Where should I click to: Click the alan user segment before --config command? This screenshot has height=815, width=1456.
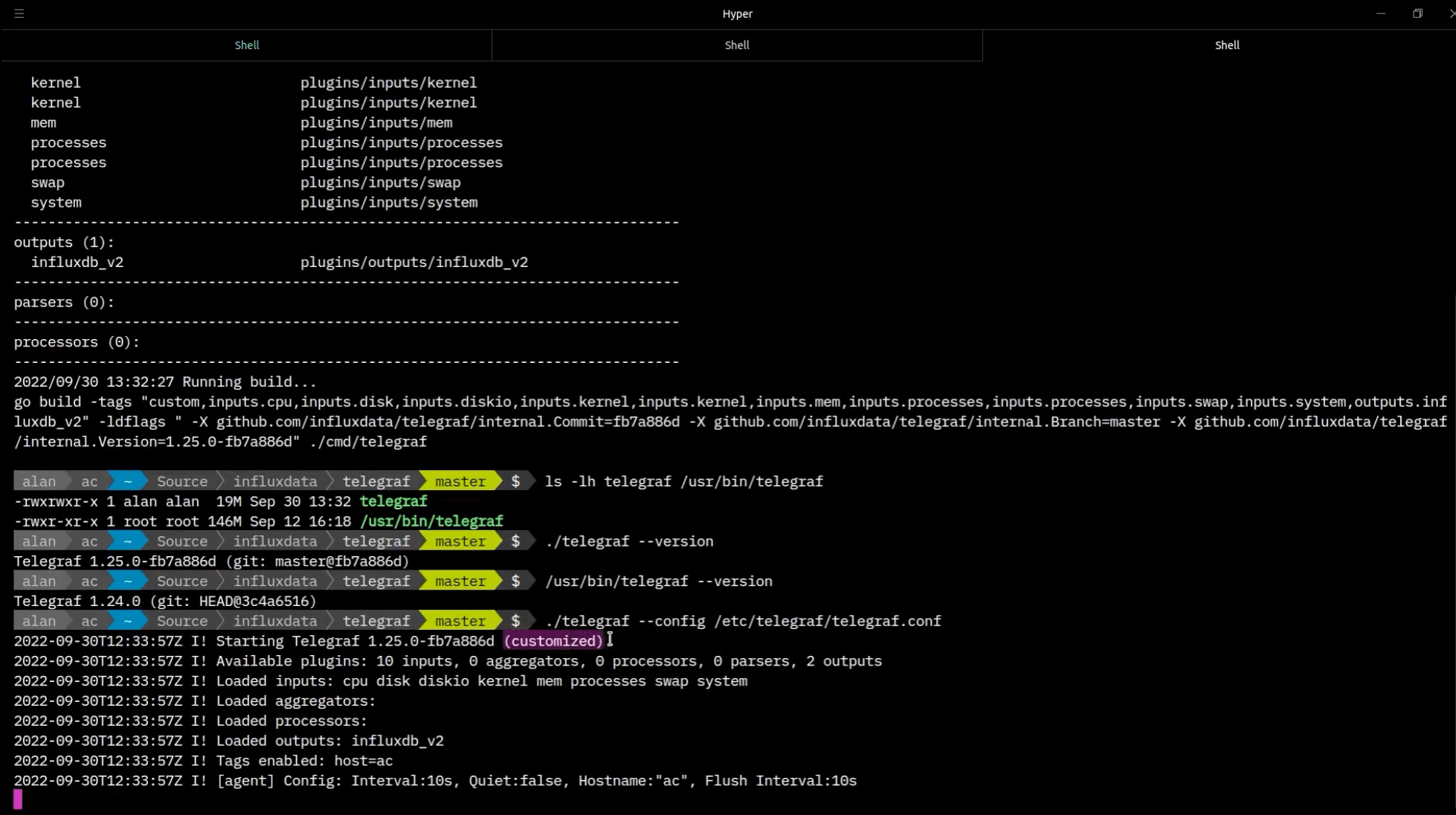coord(39,622)
